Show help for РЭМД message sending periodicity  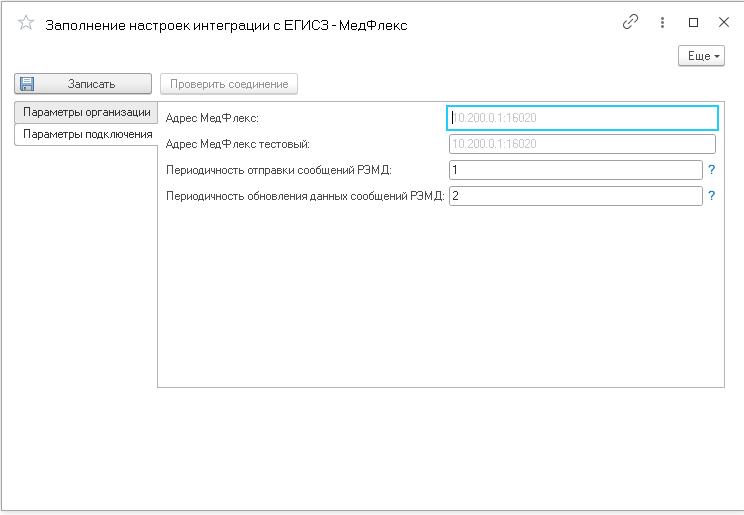712,170
